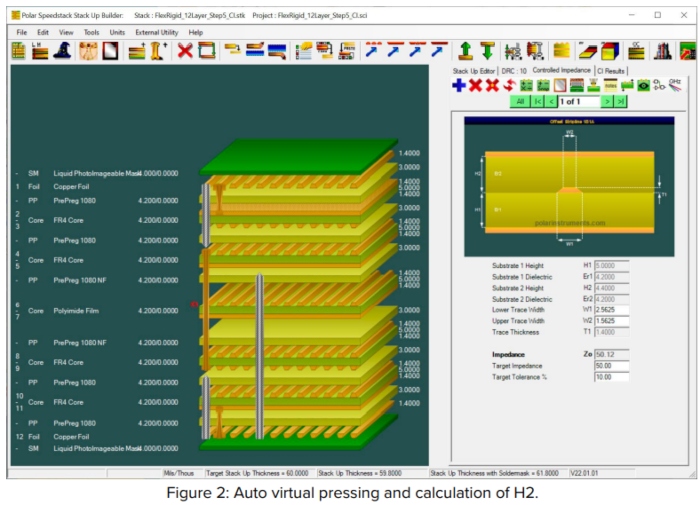Open the External Utility menu
The width and height of the screenshot is (700, 505).
(157, 32)
